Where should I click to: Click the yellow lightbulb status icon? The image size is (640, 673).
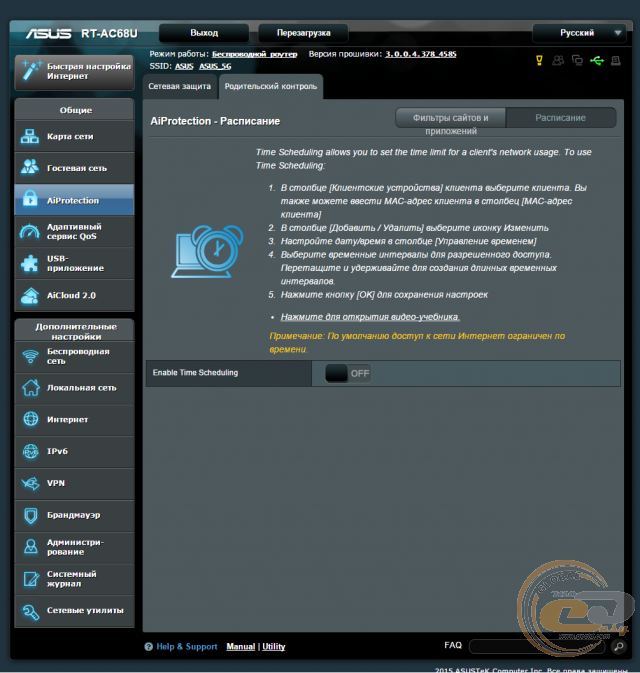coord(540,60)
